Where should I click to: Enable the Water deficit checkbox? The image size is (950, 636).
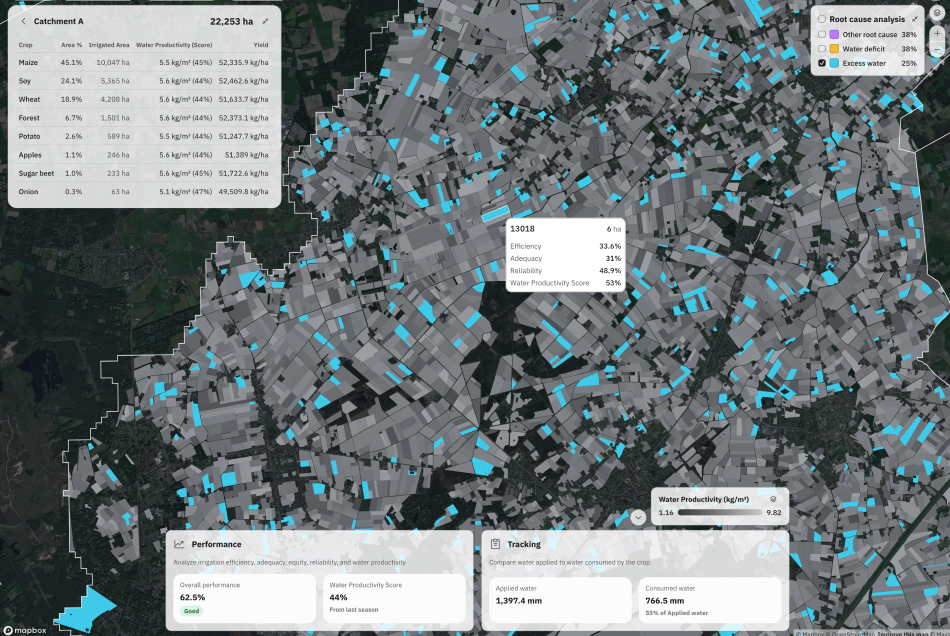click(x=822, y=49)
